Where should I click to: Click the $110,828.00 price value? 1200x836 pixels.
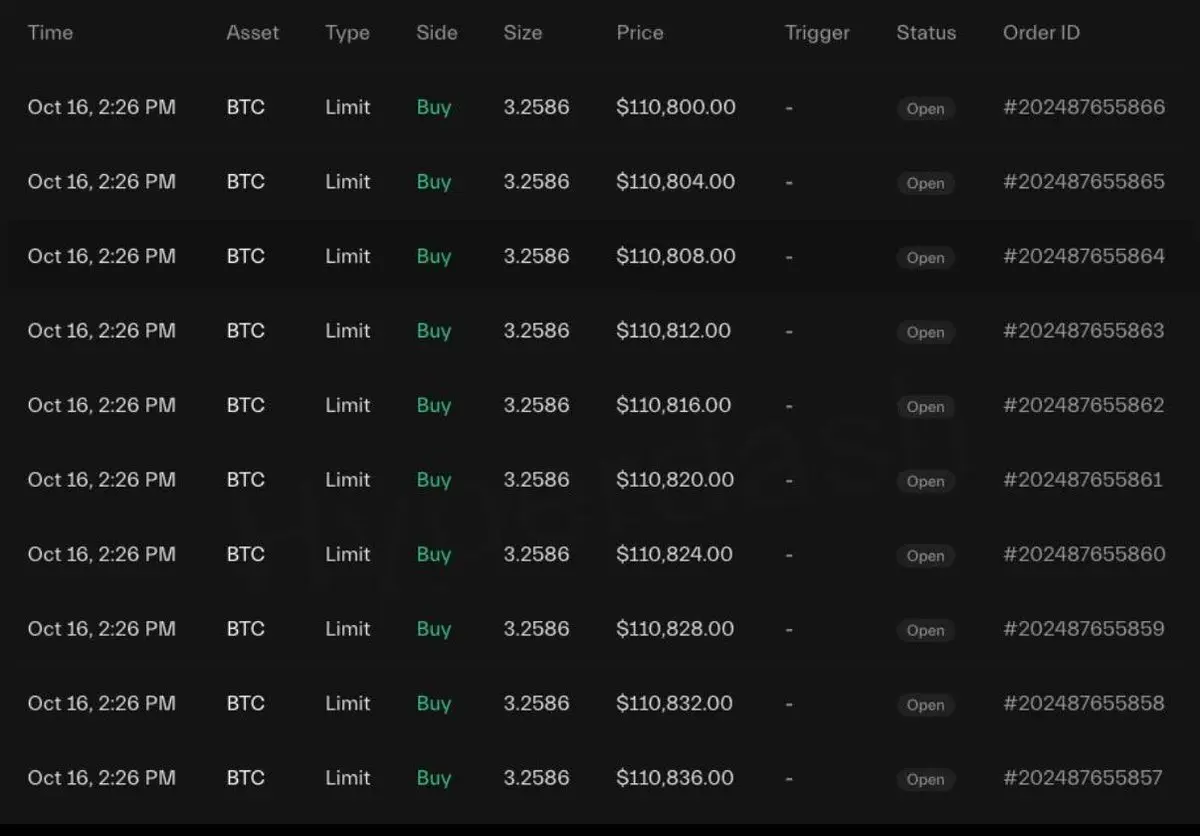click(675, 629)
